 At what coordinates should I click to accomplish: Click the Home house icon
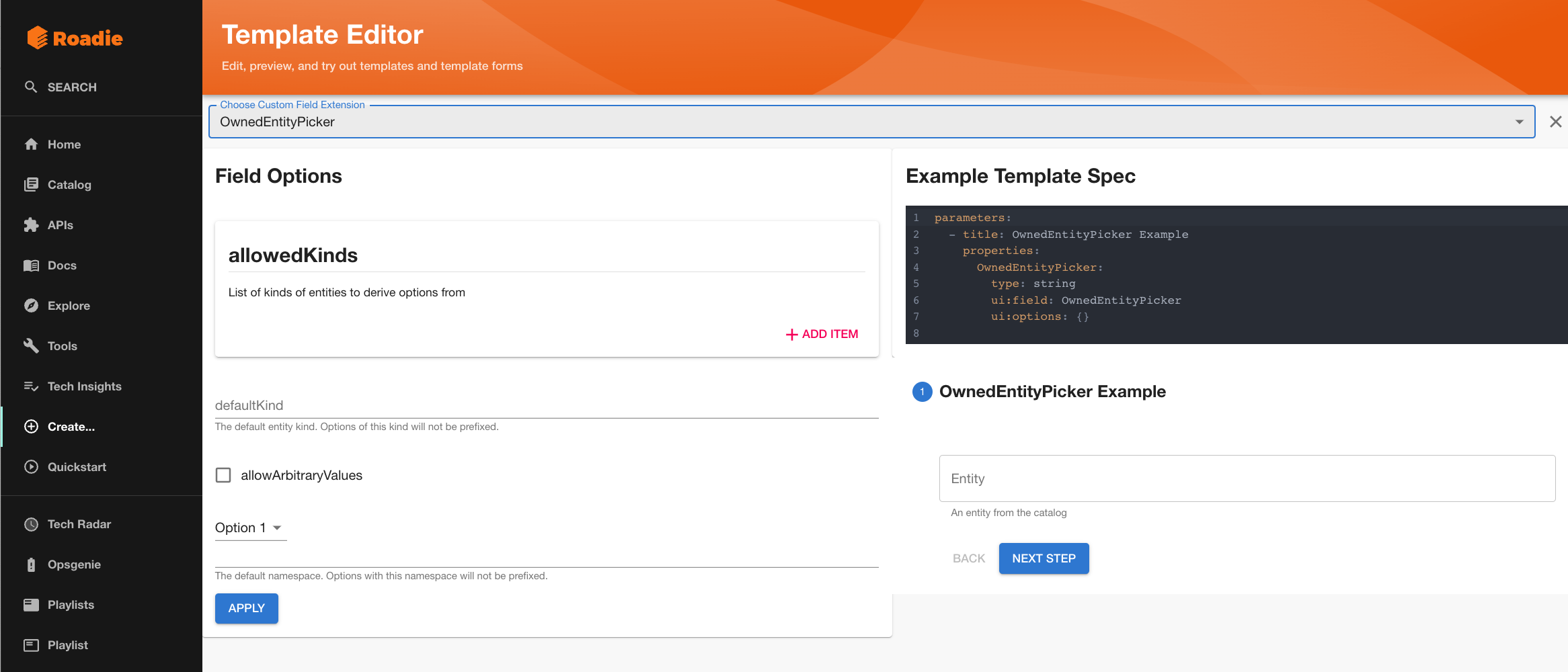click(31, 144)
